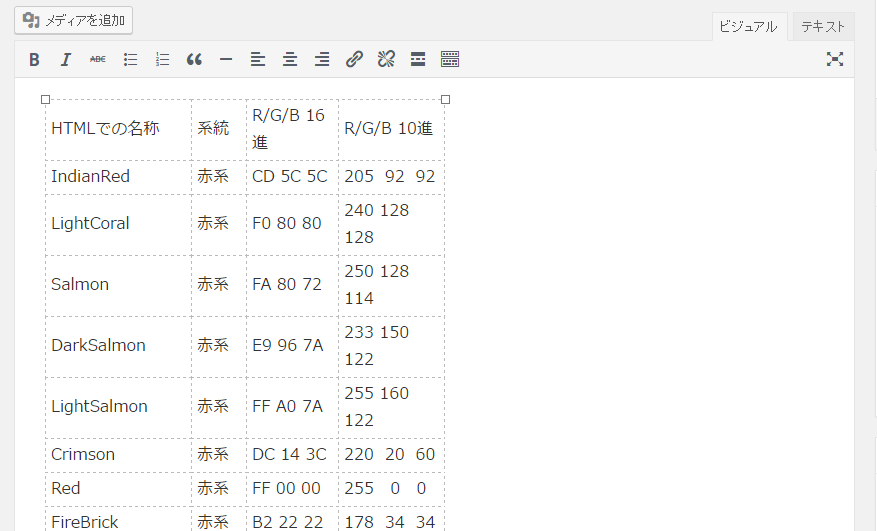Toggle bold formatting in the editor toolbar
This screenshot has width=877, height=531.
[34, 60]
